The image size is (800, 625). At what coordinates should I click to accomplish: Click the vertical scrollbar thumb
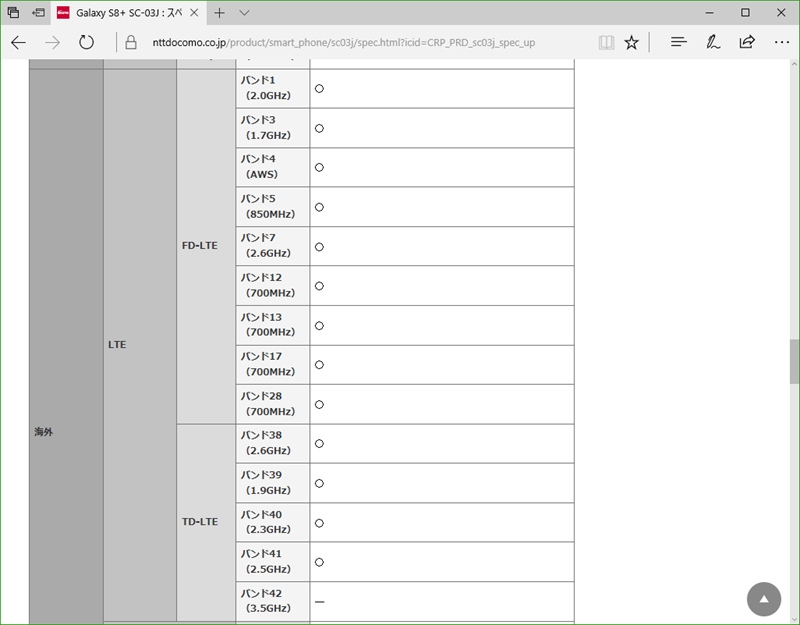(794, 361)
